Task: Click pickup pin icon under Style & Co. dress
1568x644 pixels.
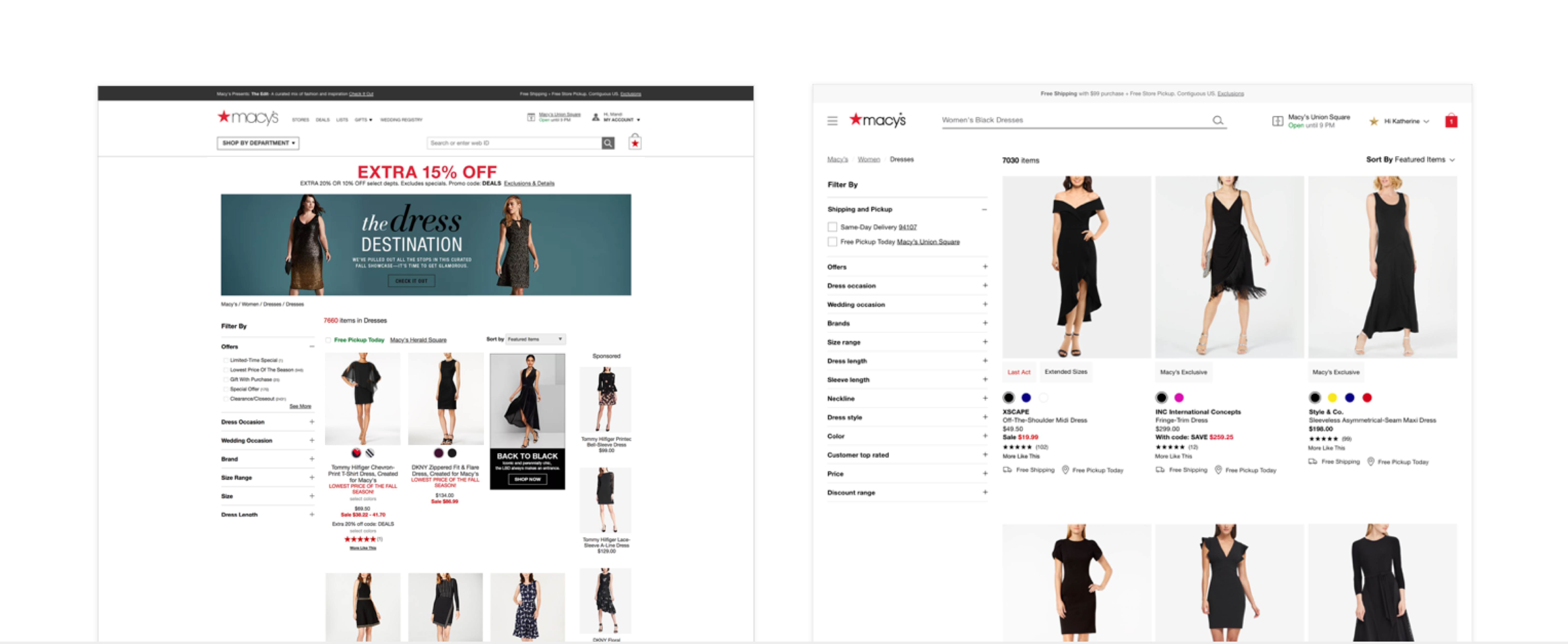Action: (1371, 461)
